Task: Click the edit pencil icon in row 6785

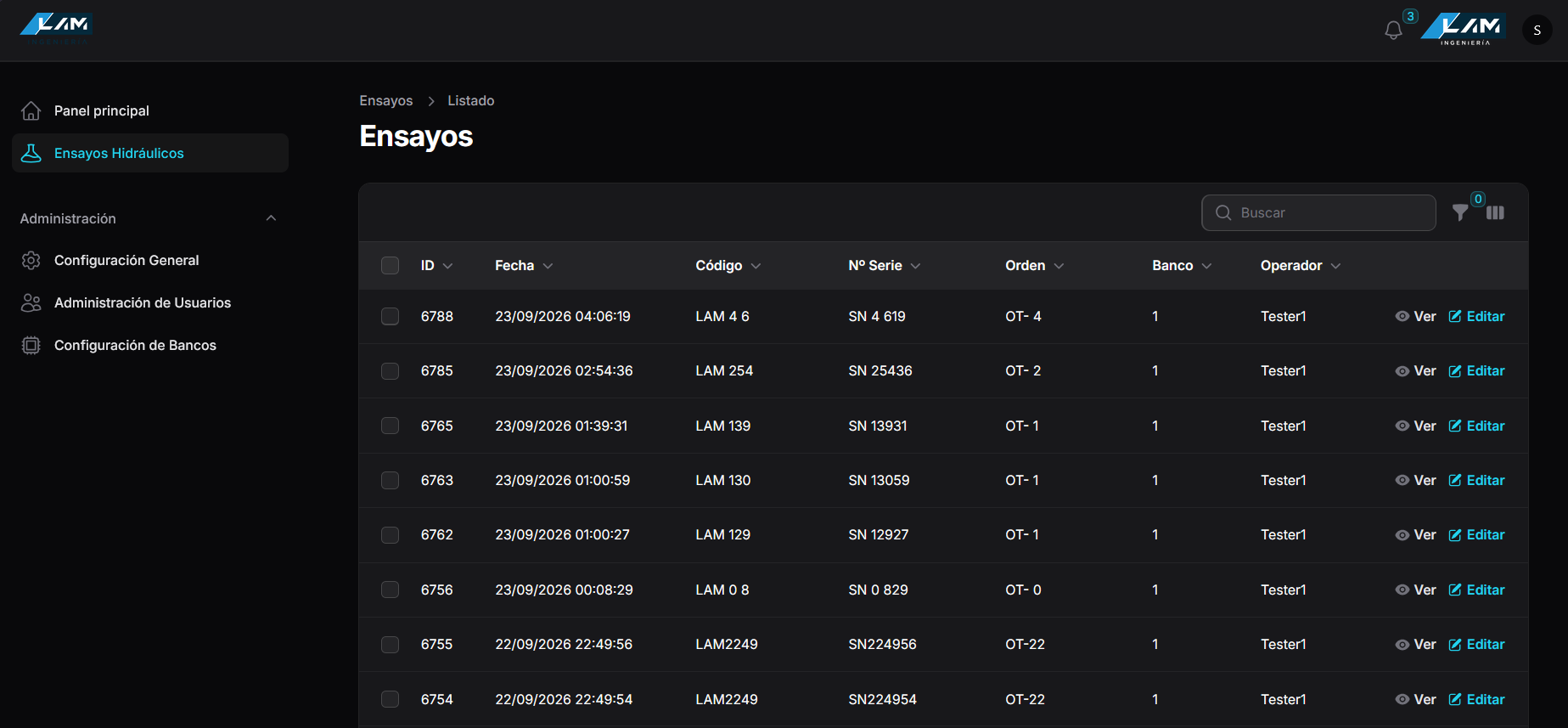Action: [x=1455, y=370]
